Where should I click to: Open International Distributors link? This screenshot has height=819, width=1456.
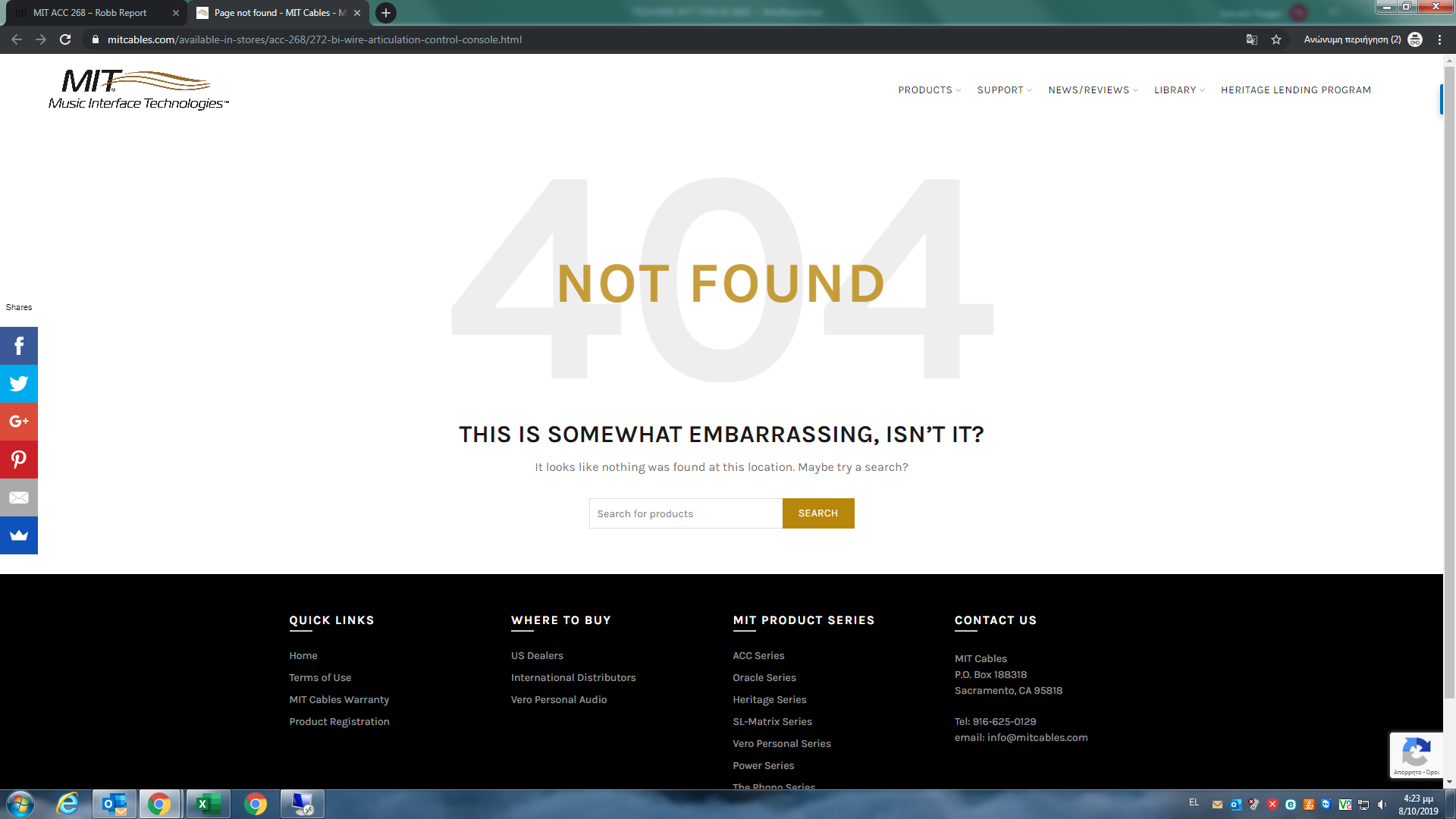(x=573, y=678)
